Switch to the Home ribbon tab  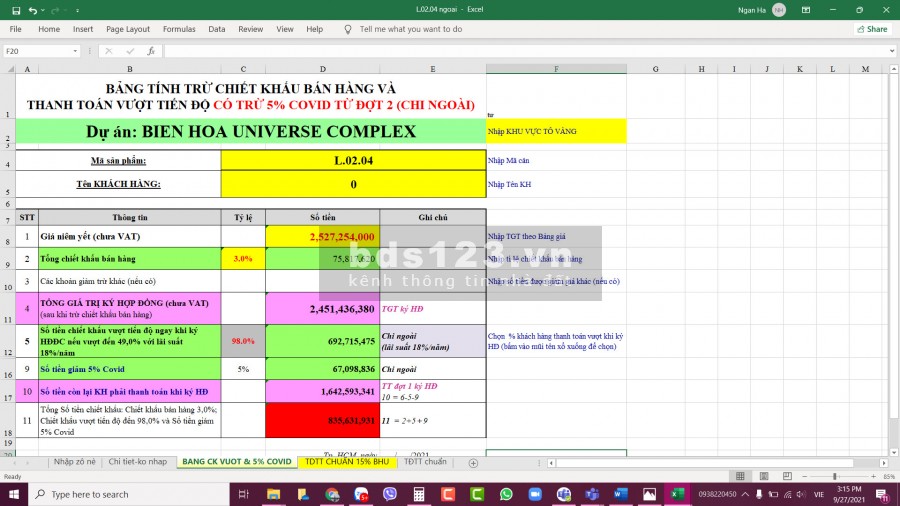pyautogui.click(x=49, y=29)
